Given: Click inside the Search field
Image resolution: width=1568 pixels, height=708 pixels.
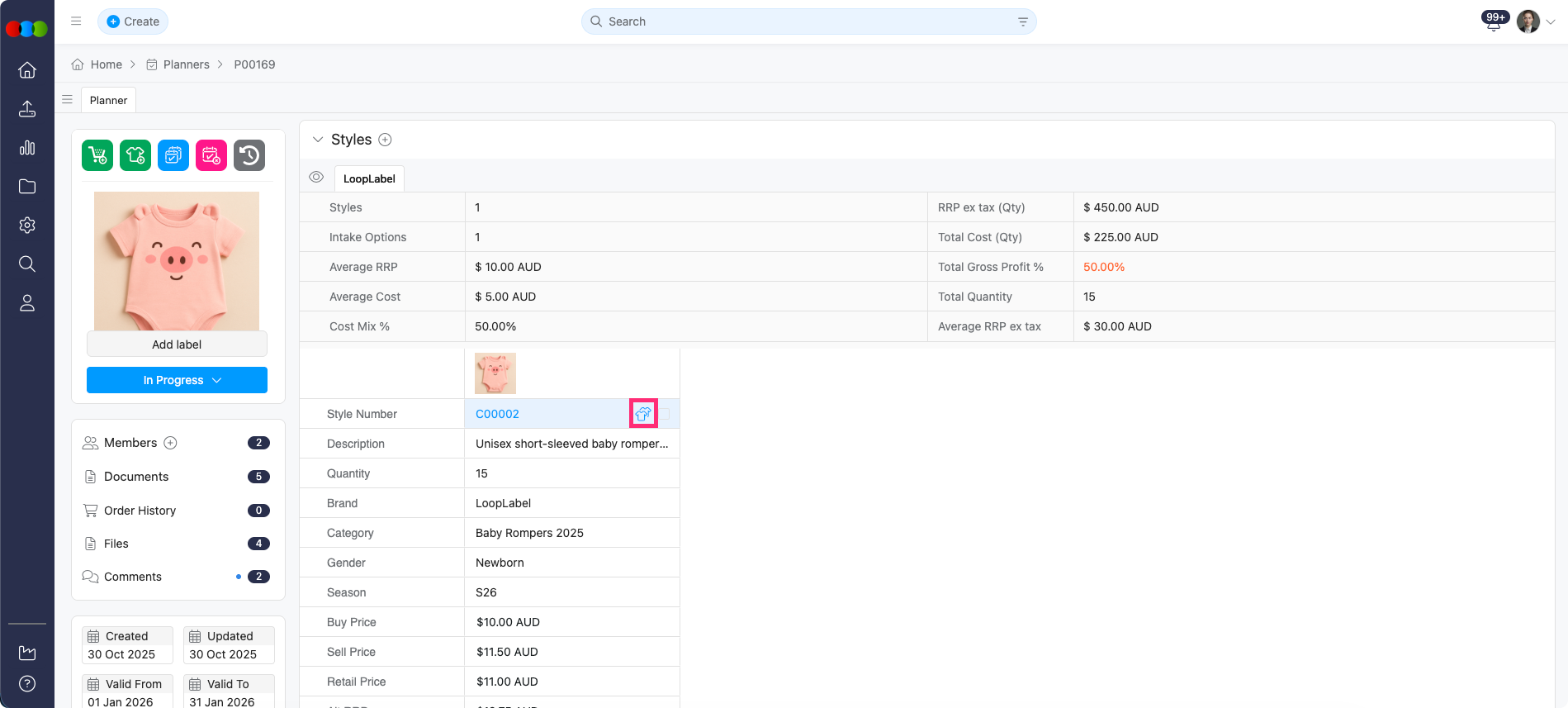Looking at the screenshot, I should (809, 21).
